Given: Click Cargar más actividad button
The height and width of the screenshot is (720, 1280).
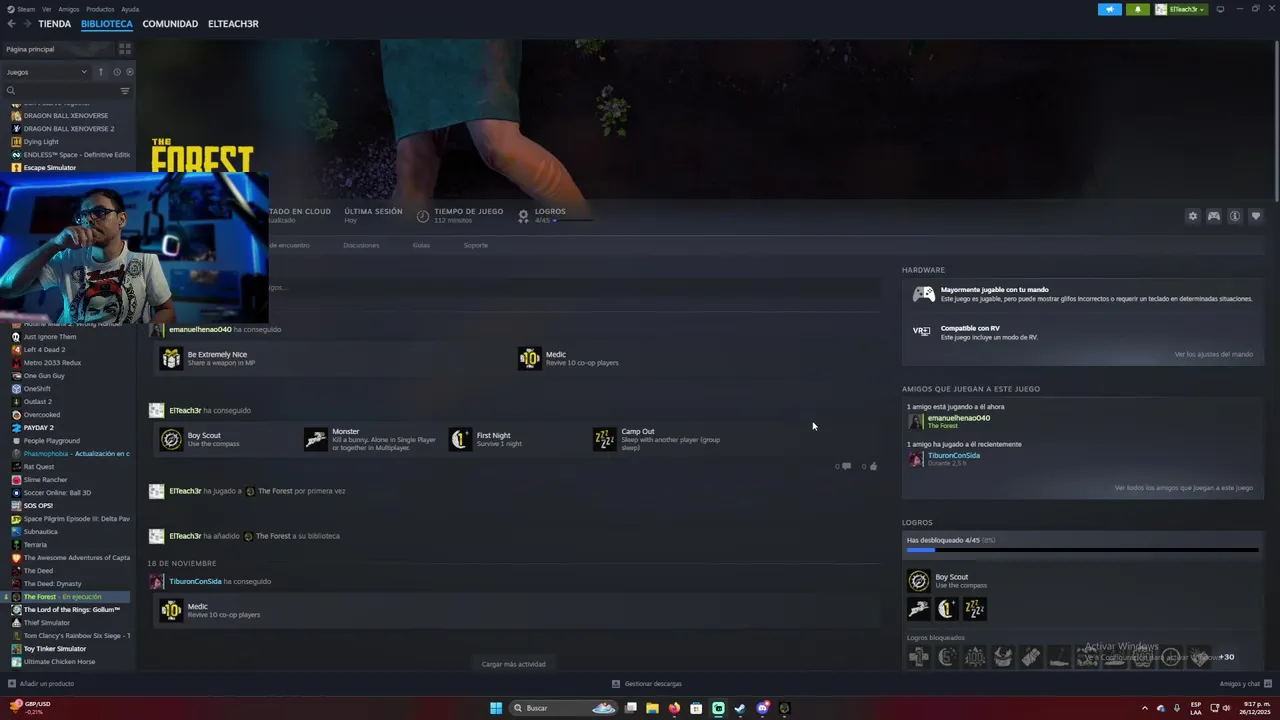Looking at the screenshot, I should [x=513, y=664].
